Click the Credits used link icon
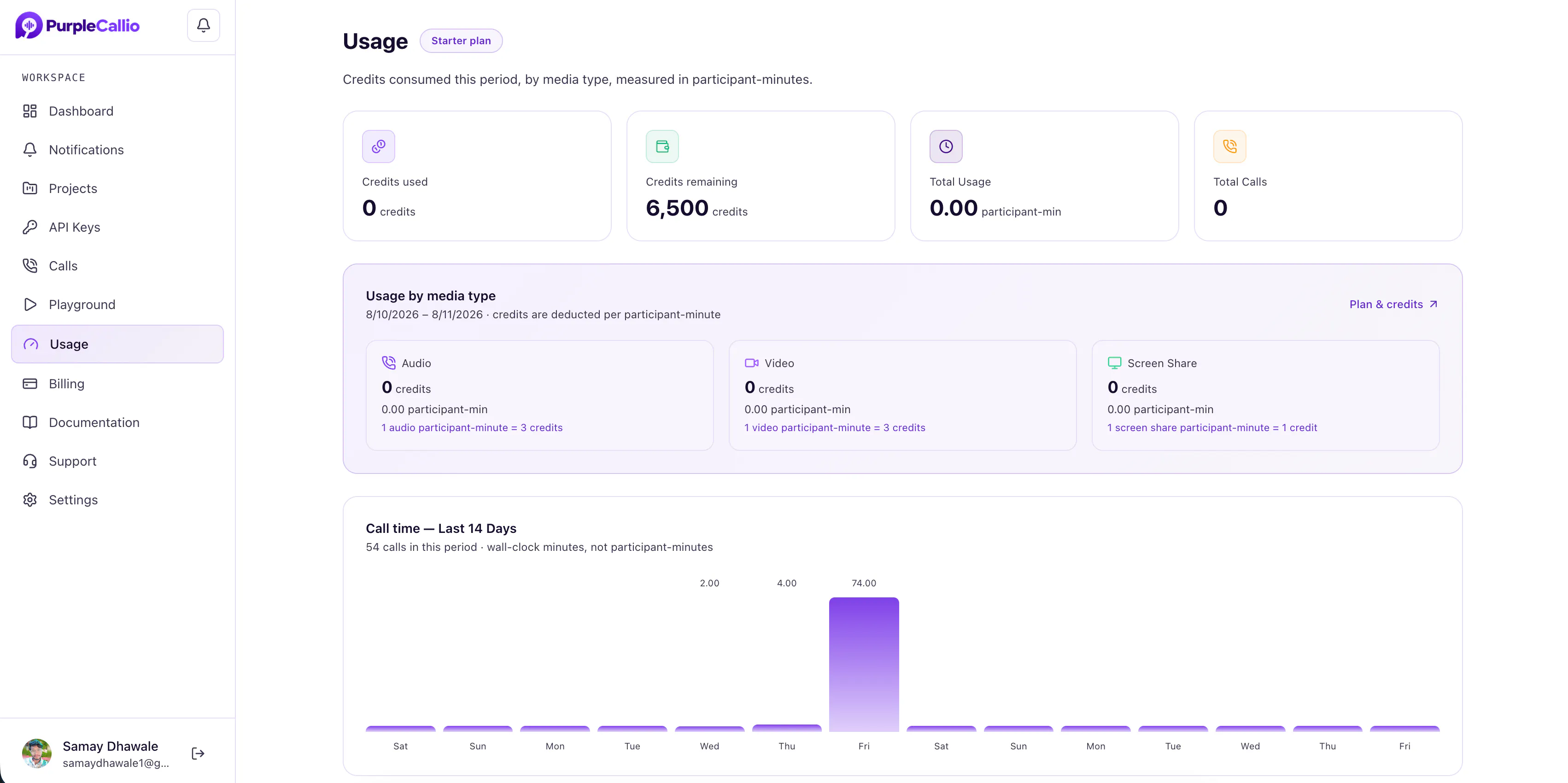This screenshot has height=783, width=1568. (x=379, y=146)
